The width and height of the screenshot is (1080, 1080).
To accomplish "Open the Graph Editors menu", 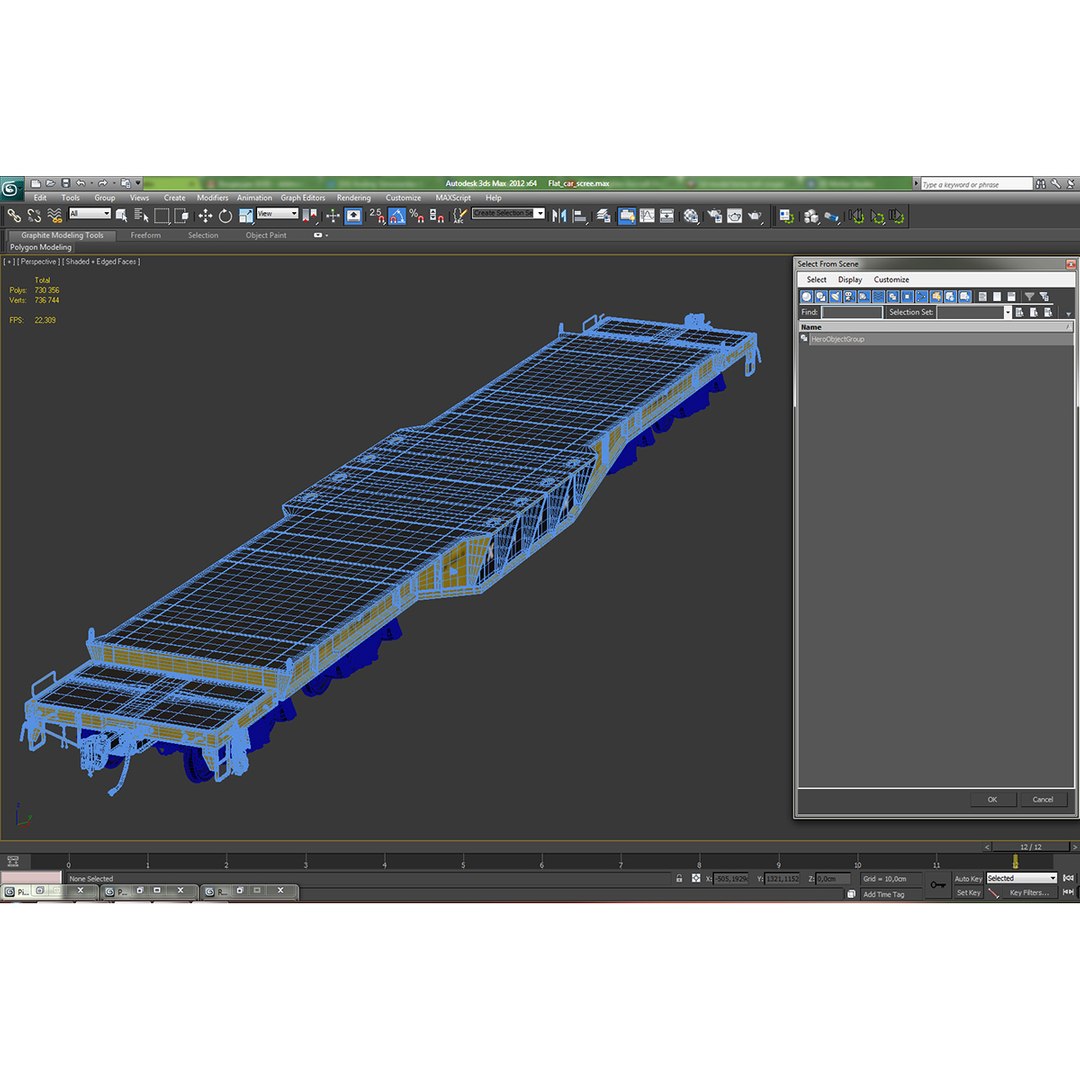I will (302, 198).
